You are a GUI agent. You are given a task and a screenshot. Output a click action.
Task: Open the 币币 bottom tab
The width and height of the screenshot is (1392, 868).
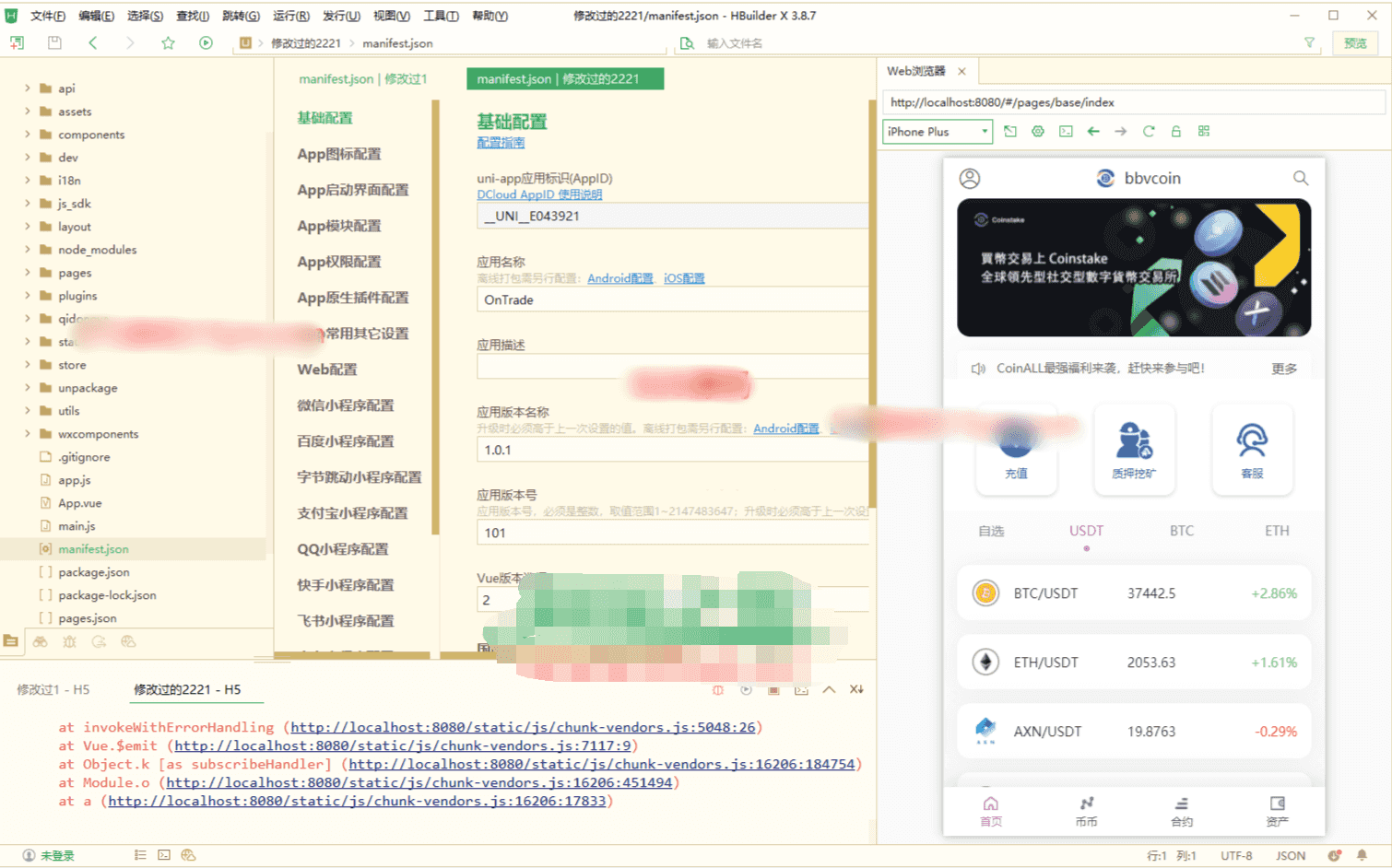(1087, 811)
